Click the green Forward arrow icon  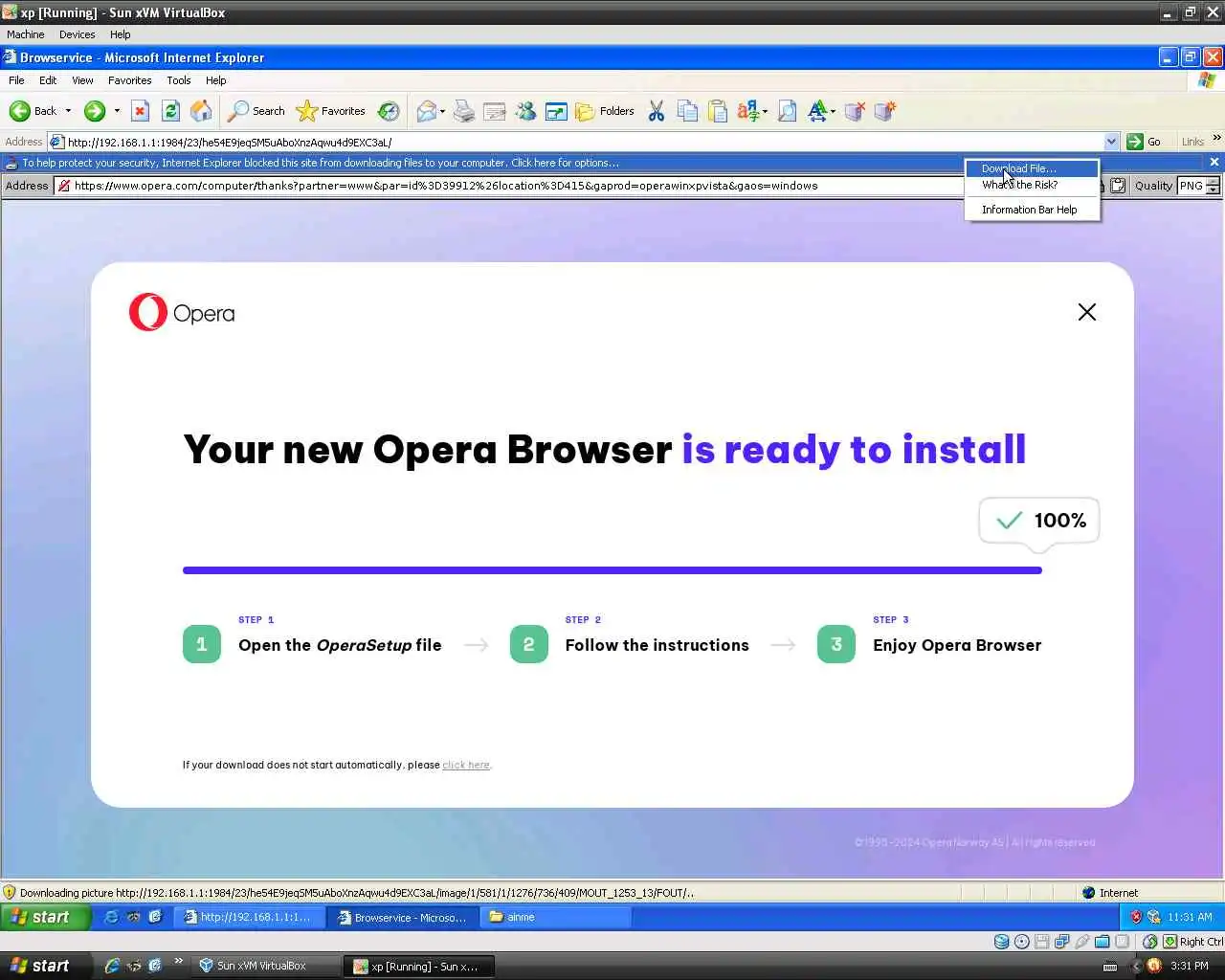pyautogui.click(x=94, y=111)
